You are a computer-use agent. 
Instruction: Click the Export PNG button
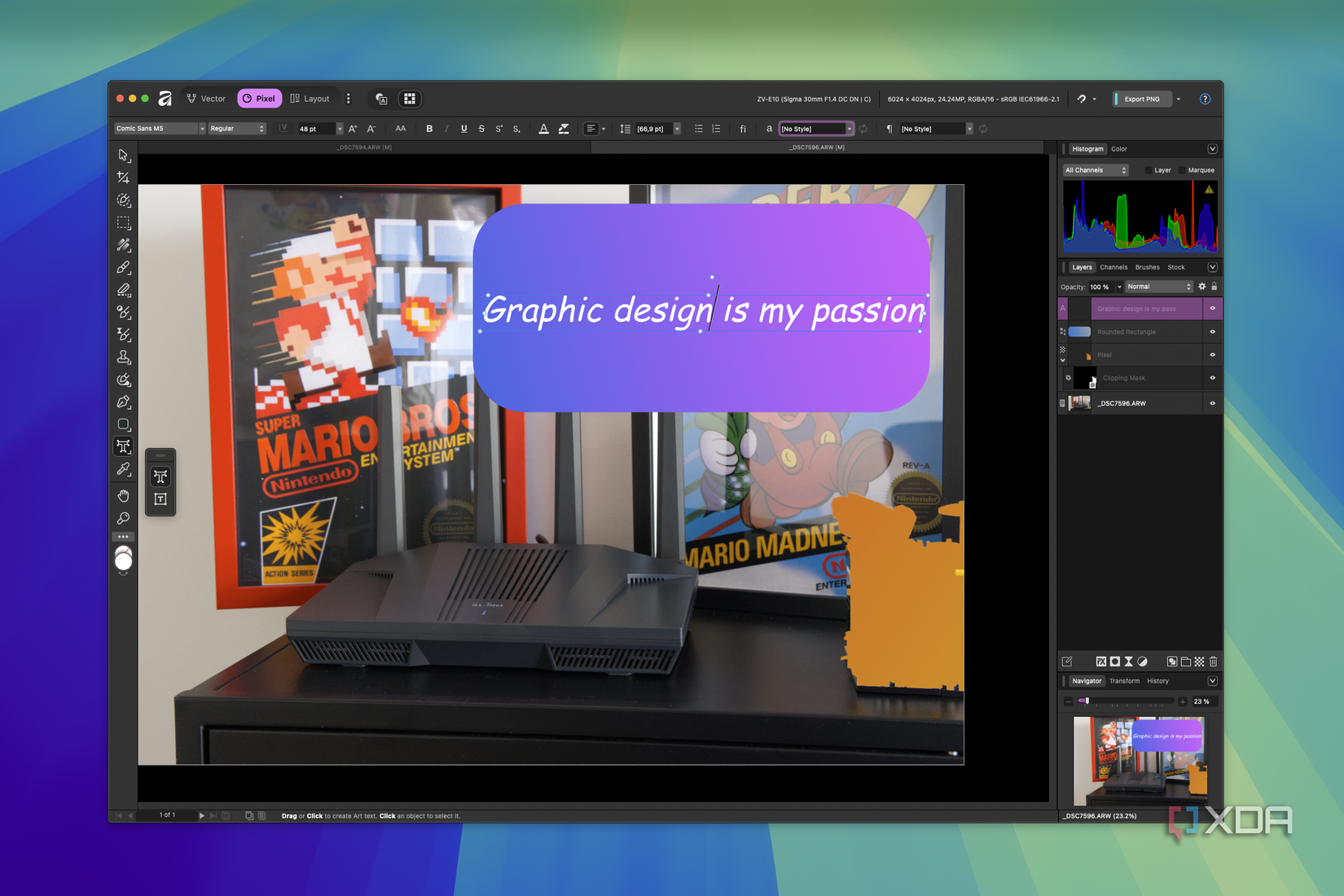(x=1141, y=99)
